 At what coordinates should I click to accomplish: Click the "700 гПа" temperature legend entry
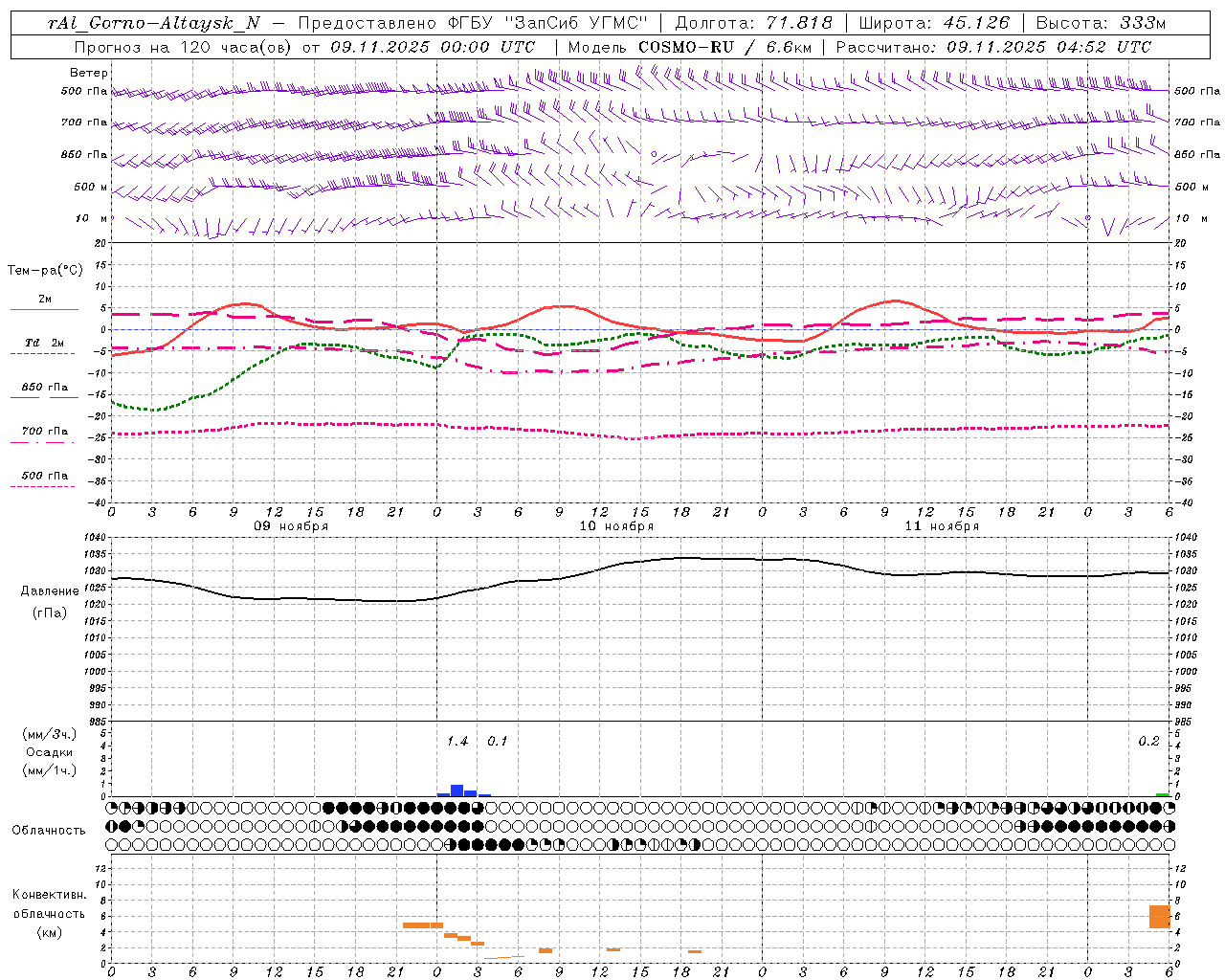tap(45, 432)
